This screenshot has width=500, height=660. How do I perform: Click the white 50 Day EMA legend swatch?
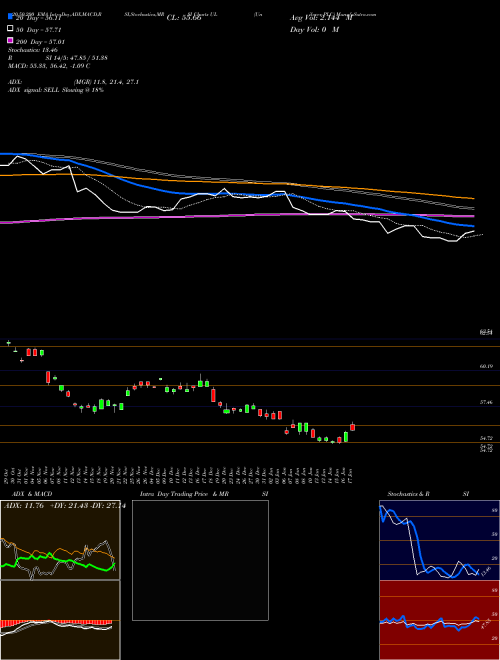(x=10, y=29)
